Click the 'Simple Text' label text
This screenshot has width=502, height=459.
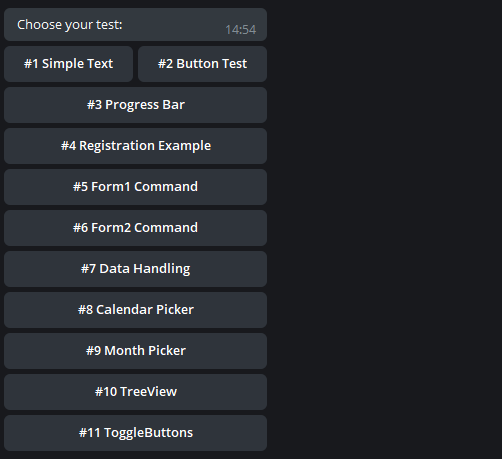77,64
